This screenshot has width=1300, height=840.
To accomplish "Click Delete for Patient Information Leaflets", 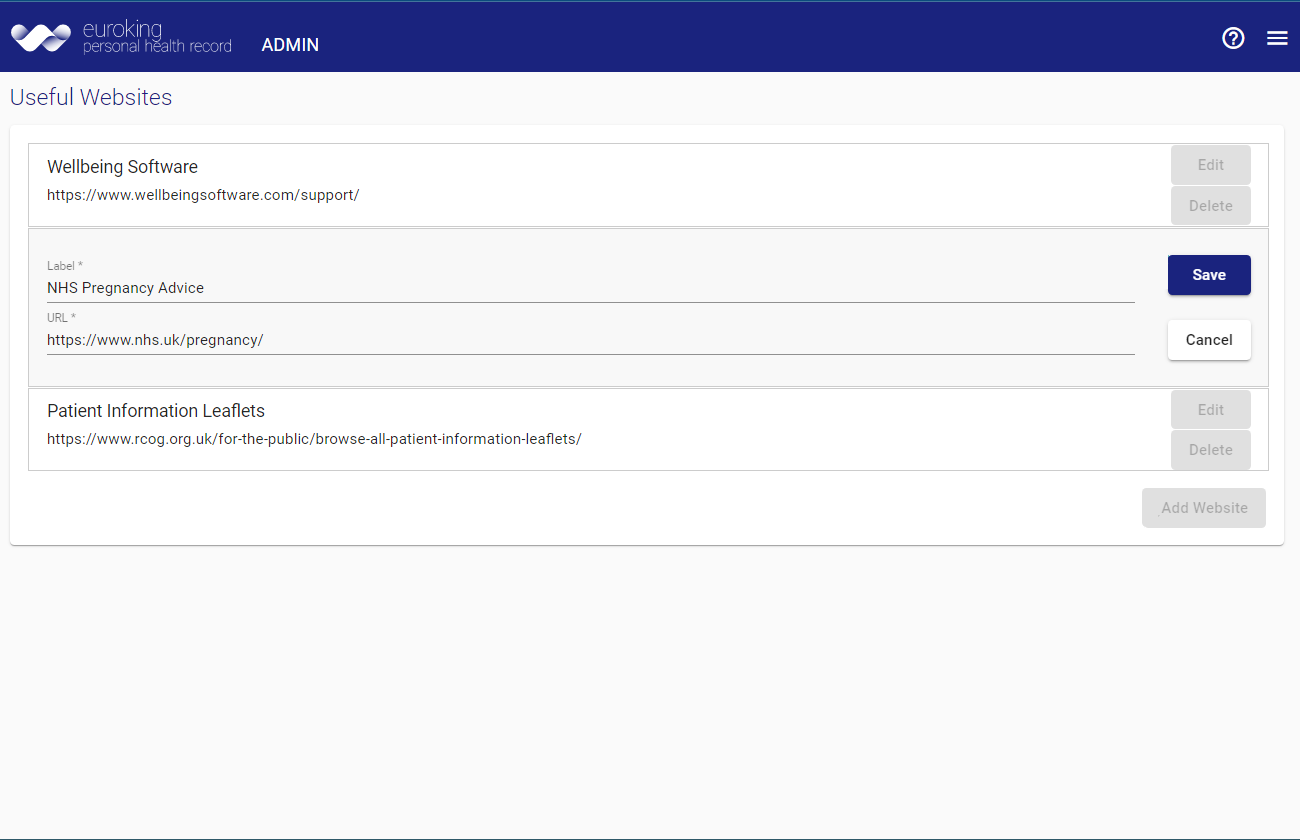I will point(1211,450).
